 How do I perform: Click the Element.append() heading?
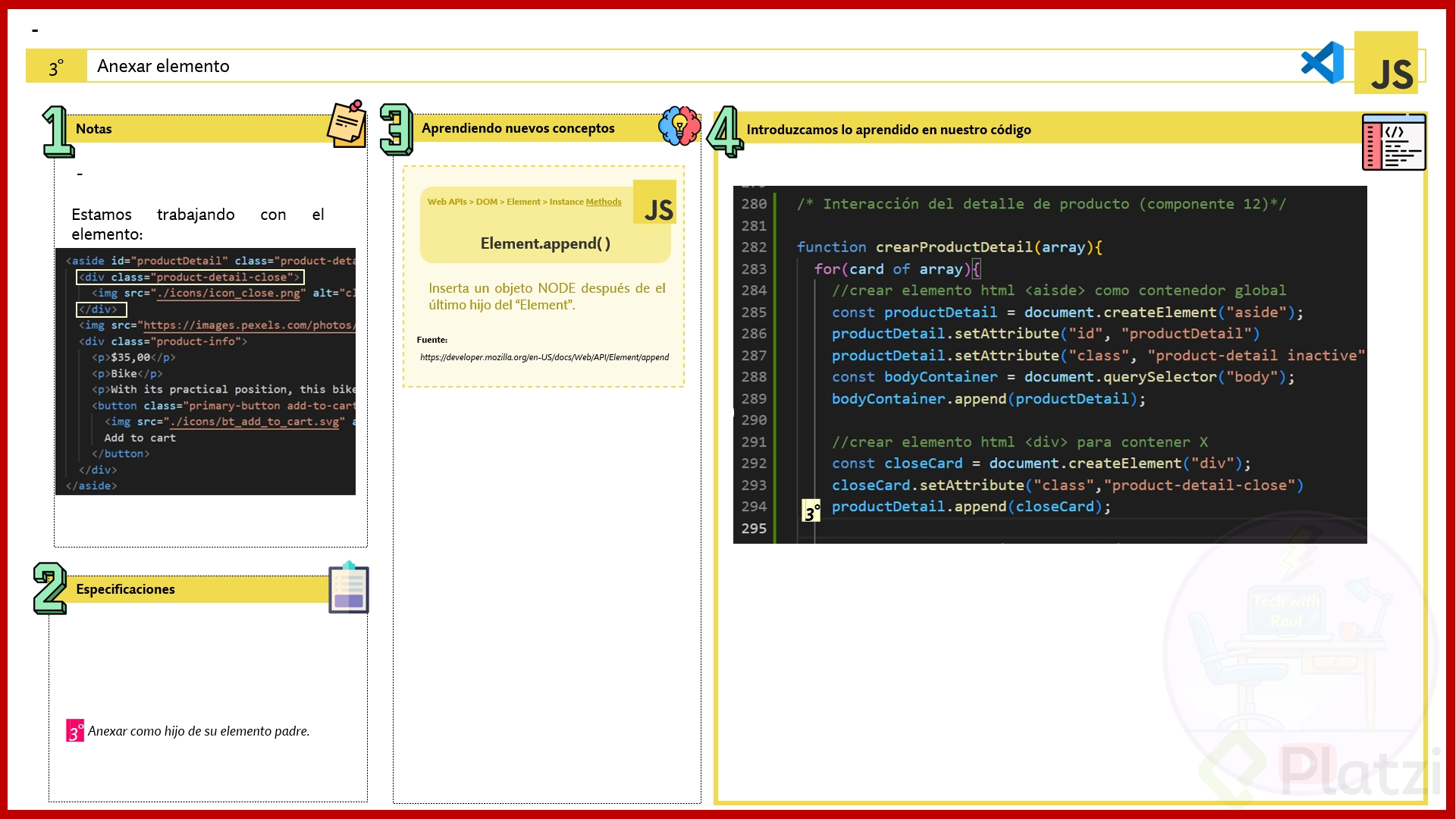(x=545, y=243)
